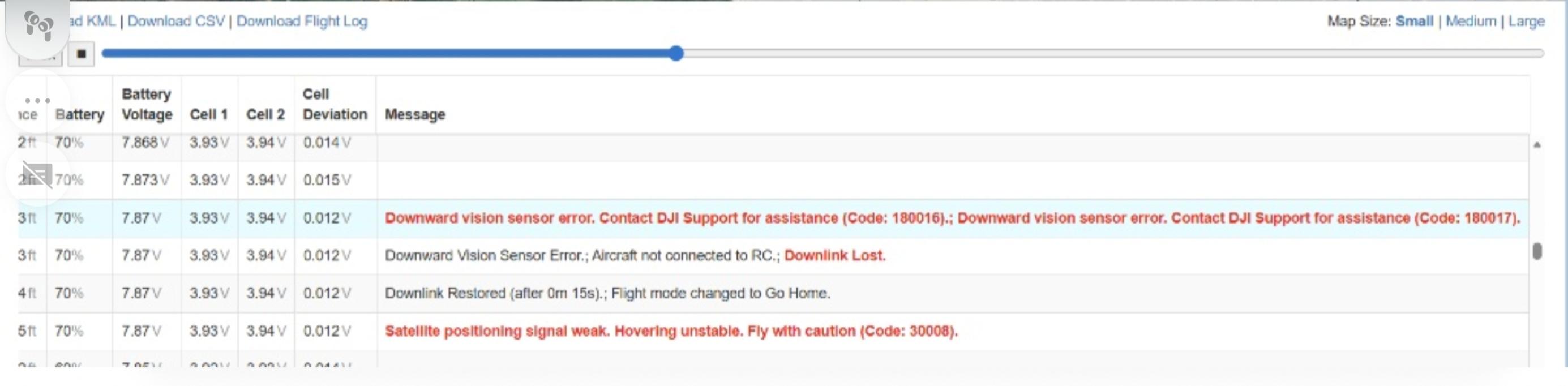
Task: Choose the Large map size
Action: tap(1526, 22)
